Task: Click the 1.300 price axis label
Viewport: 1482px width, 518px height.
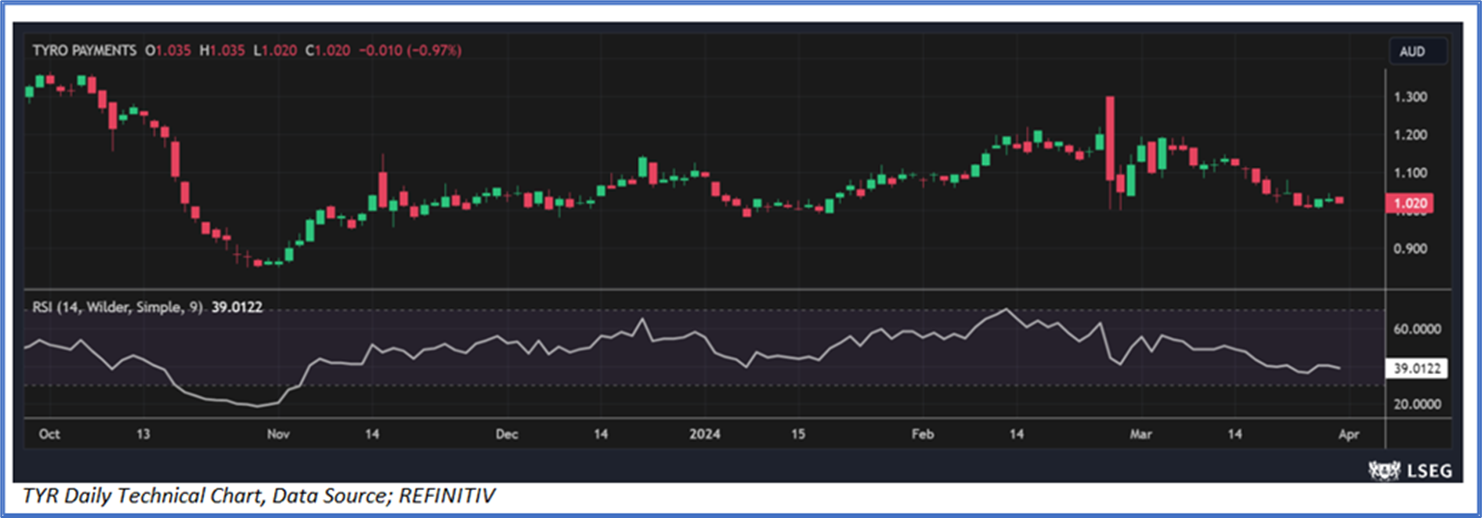Action: coord(1409,97)
